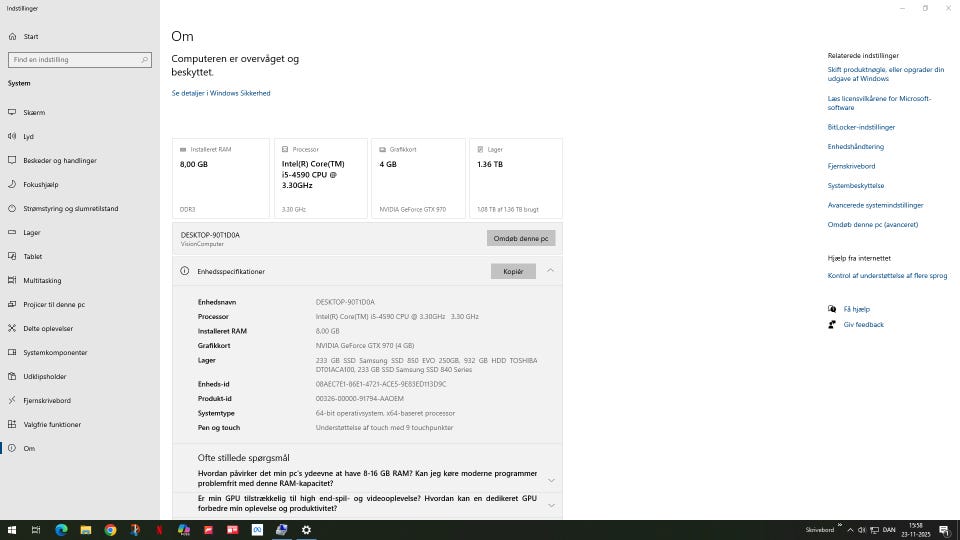This screenshot has height=540, width=960.
Task: Open Læs licensvilkårene for Microsoft-software
Action: point(879,103)
